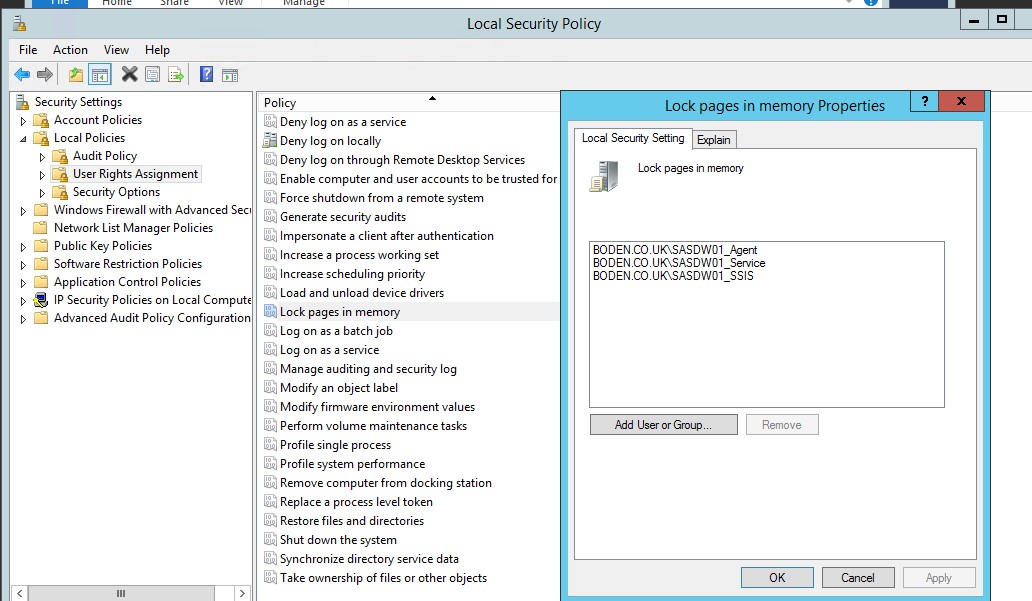The image size is (1032, 601).
Task: Select the SASDW01_Service account entry
Action: click(x=679, y=263)
